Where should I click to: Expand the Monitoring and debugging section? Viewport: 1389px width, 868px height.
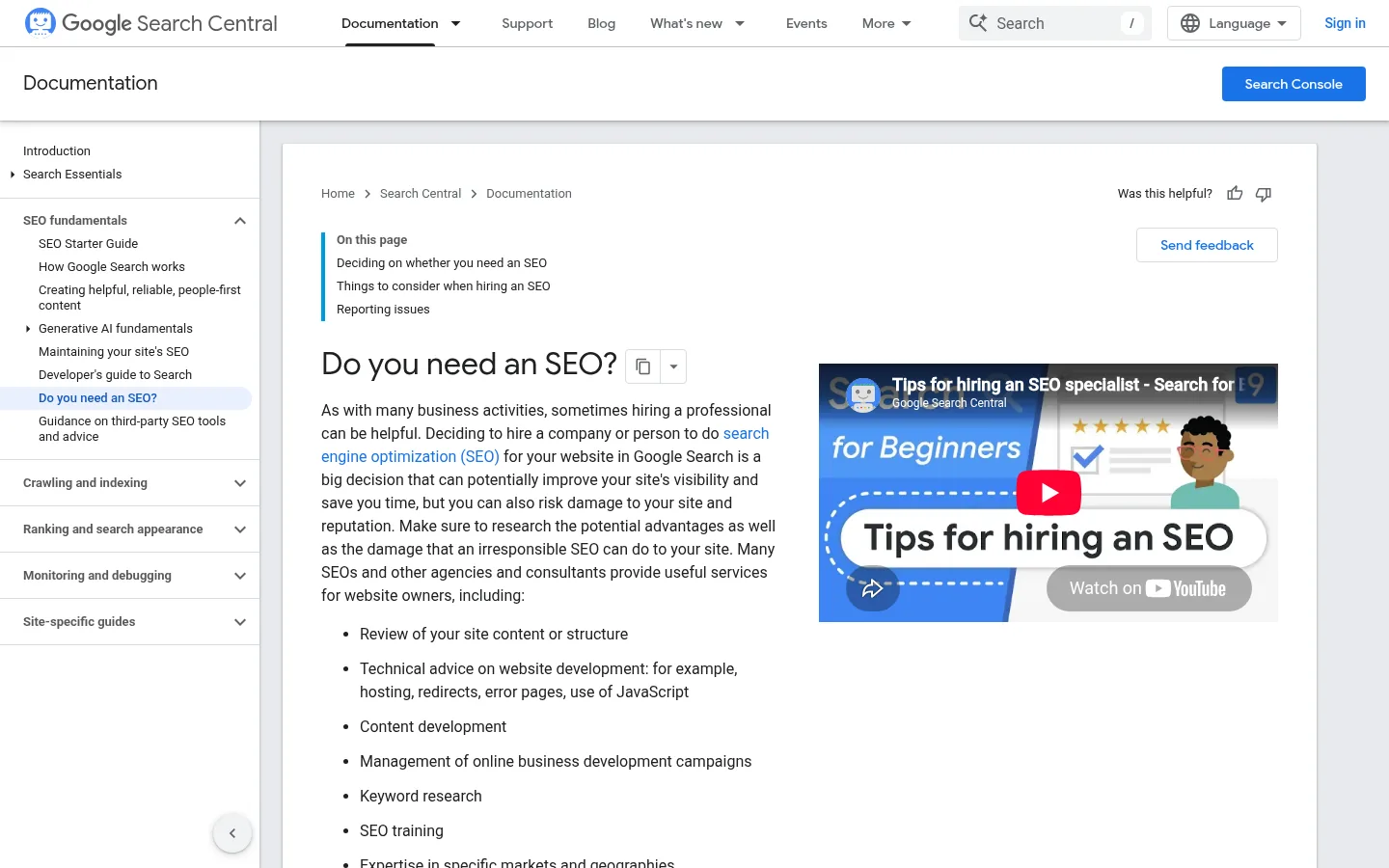click(x=240, y=576)
